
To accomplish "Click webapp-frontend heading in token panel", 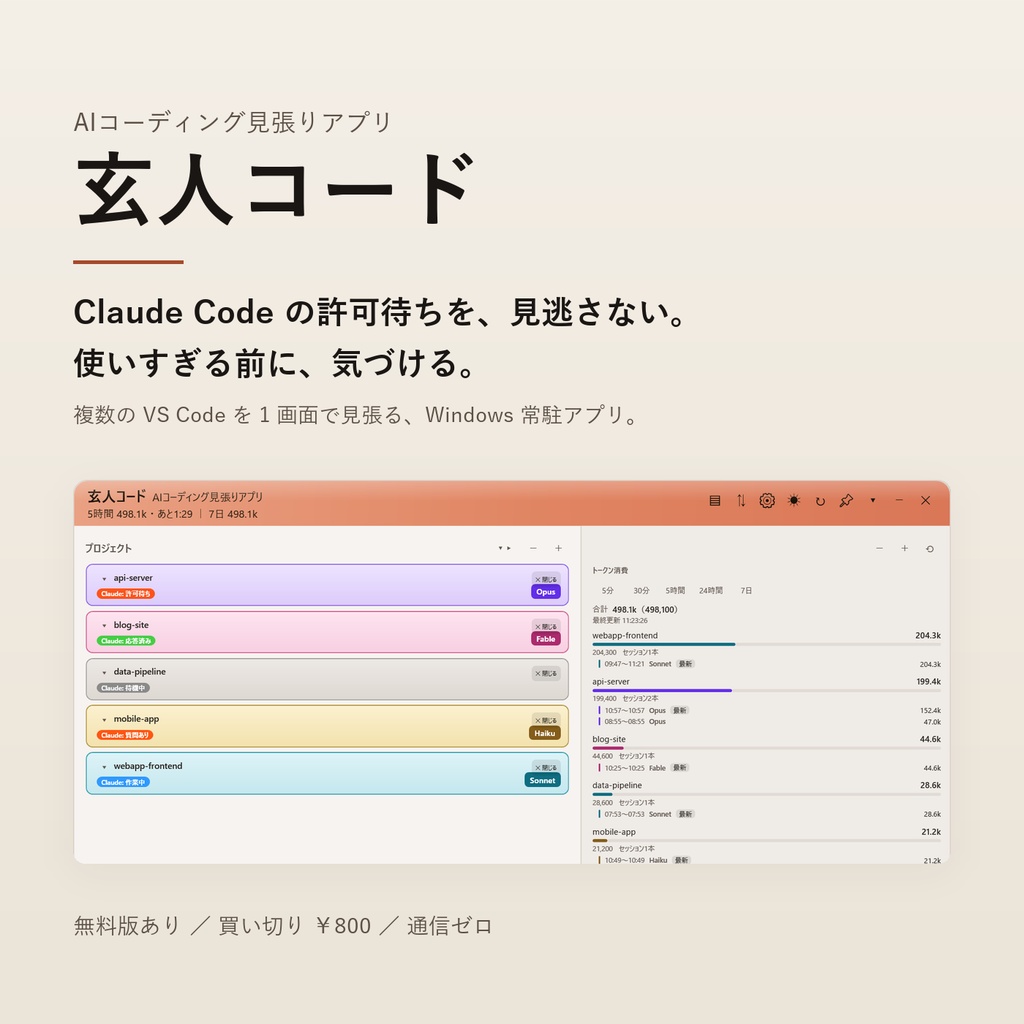I will click(x=625, y=635).
